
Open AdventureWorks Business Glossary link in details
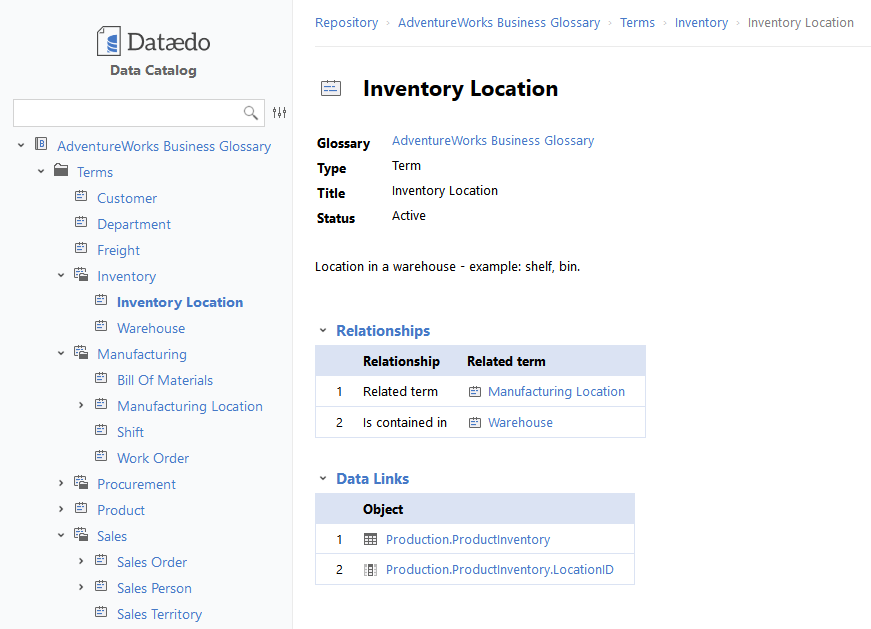493,141
